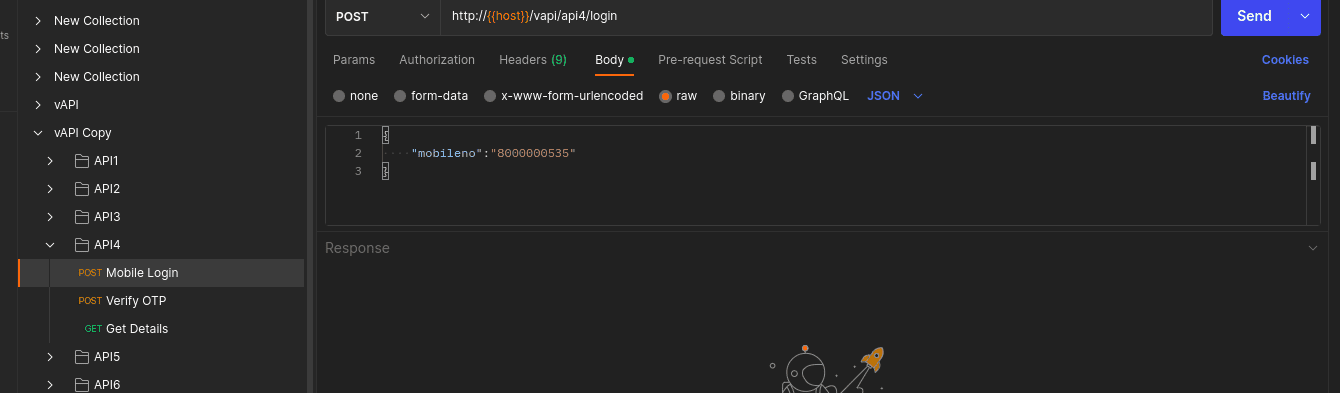Expand the API1 folder chevron

pyautogui.click(x=50, y=161)
